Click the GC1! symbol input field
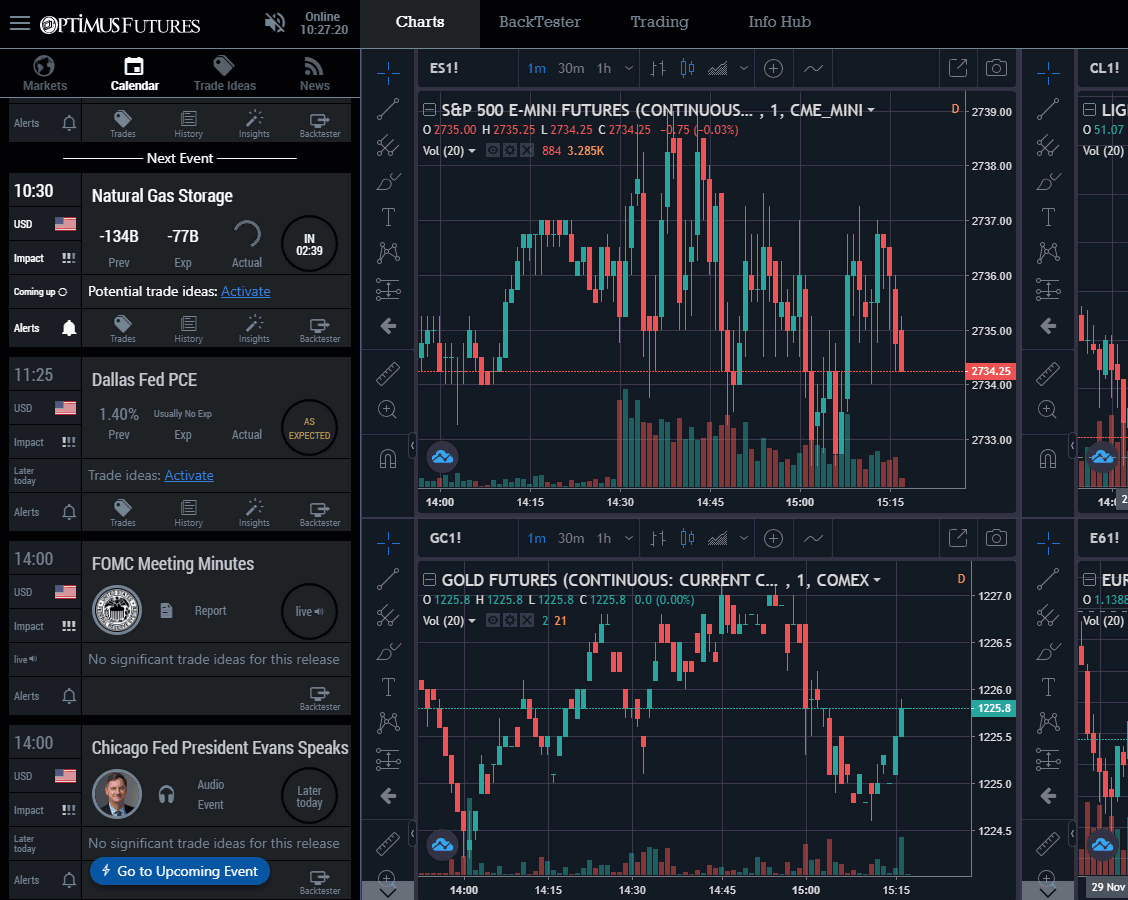Screen dimensions: 1128x900 468,538
